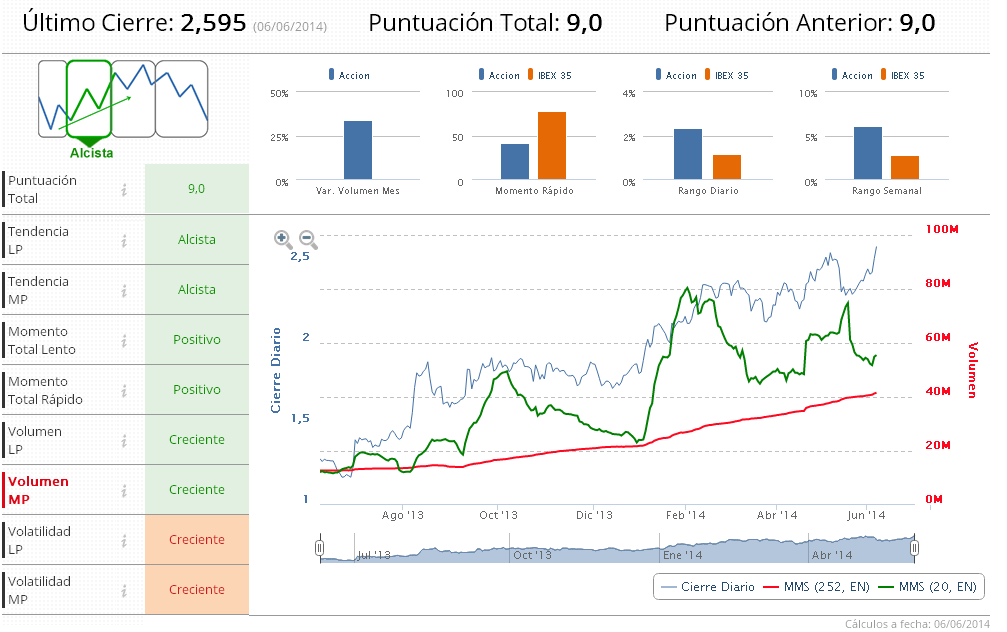Viewport: 1007px width, 632px height.
Task: Select the Volatilidad MP row label
Action: 39,591
